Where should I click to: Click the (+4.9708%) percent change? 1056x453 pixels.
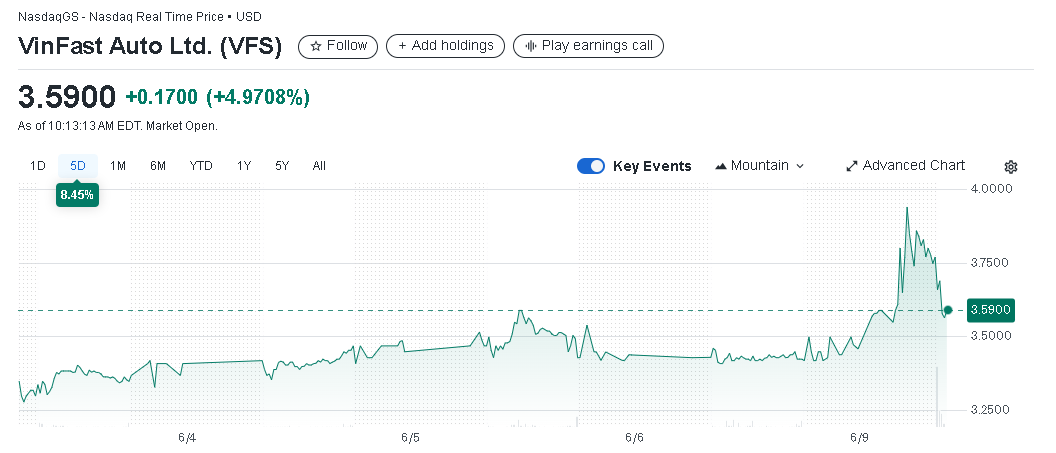258,98
